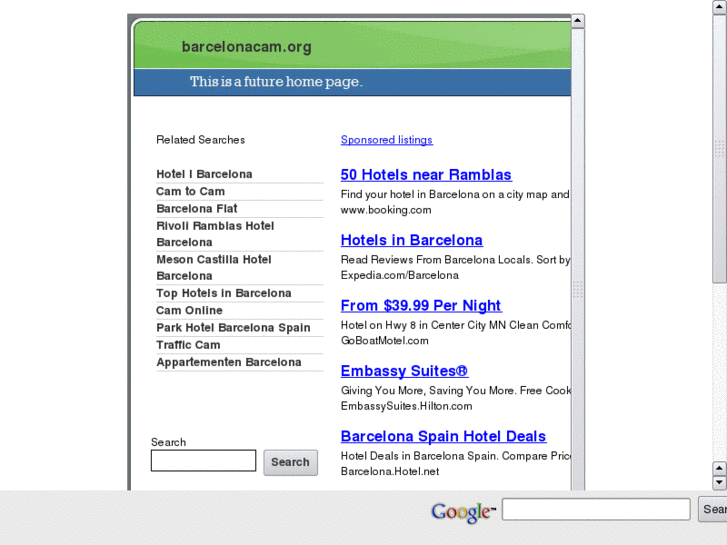727x545 pixels.
Task: Click the Expedia.com/Barcelona URL text
Action: pos(400,275)
